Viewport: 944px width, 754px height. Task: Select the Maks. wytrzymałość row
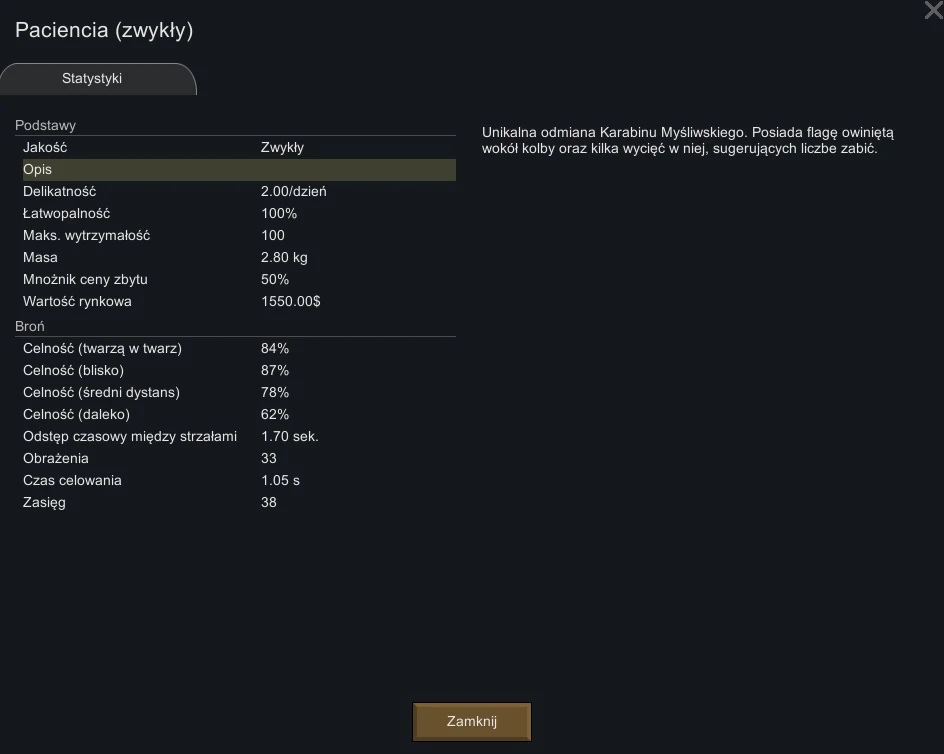pos(239,235)
